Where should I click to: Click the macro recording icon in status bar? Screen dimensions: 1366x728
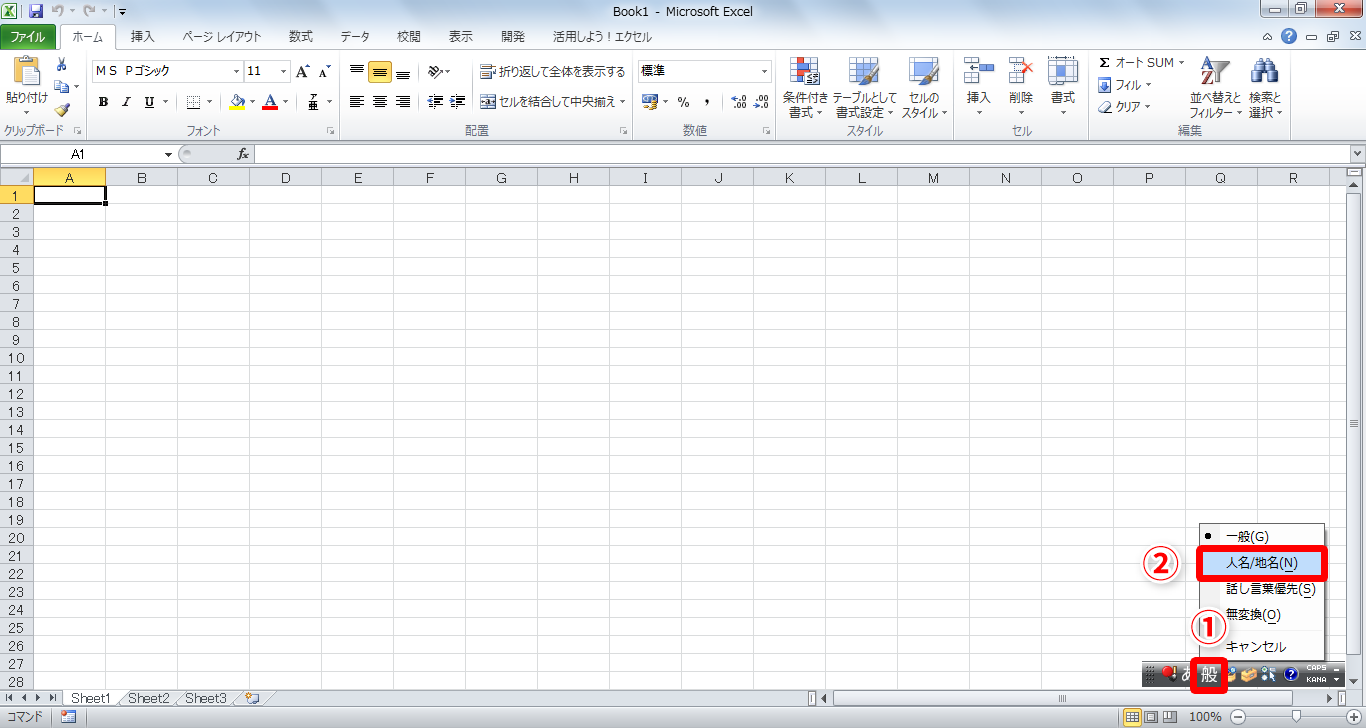[68, 716]
